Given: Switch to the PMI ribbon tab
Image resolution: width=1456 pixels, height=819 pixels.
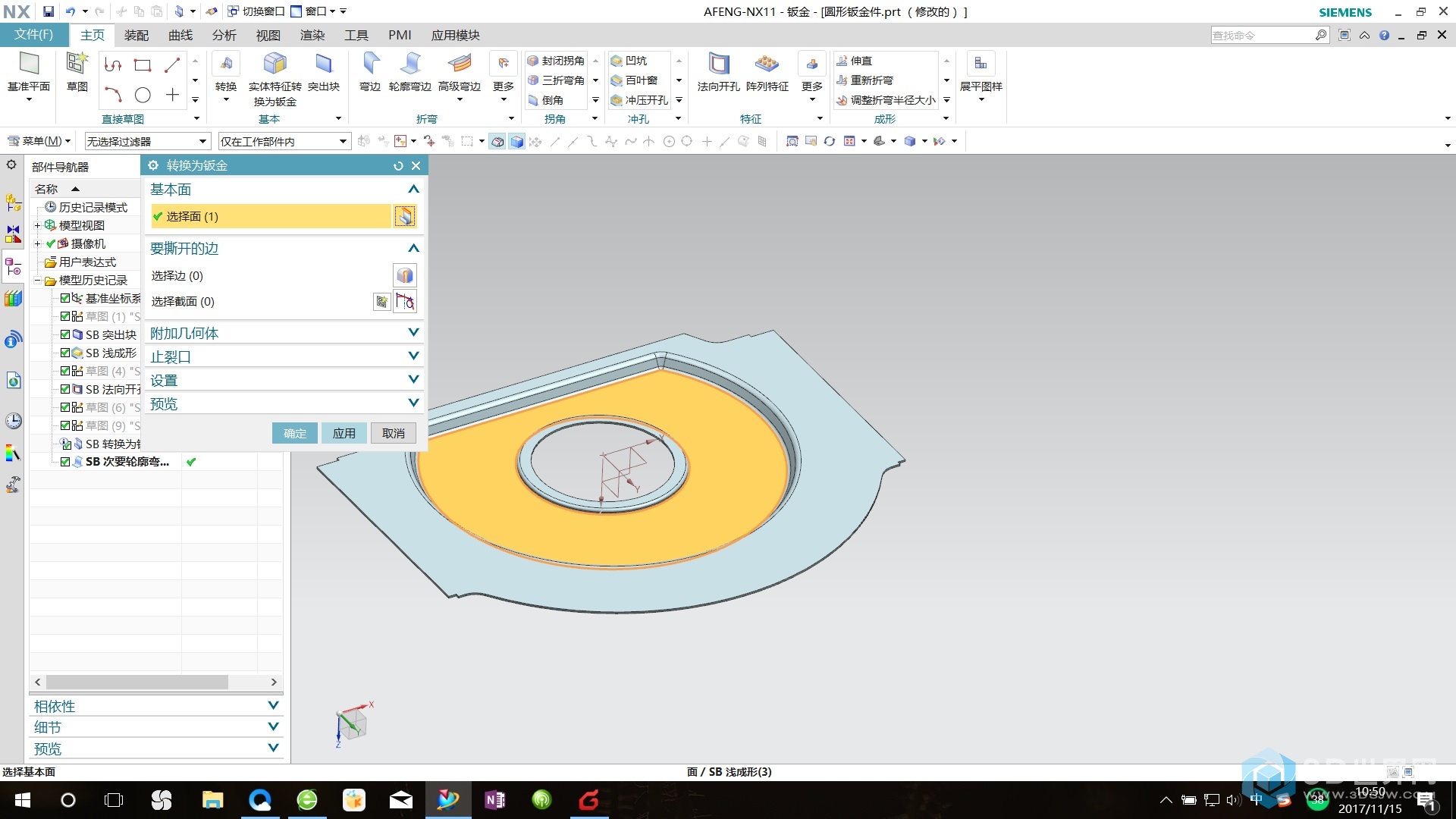Looking at the screenshot, I should click(400, 36).
